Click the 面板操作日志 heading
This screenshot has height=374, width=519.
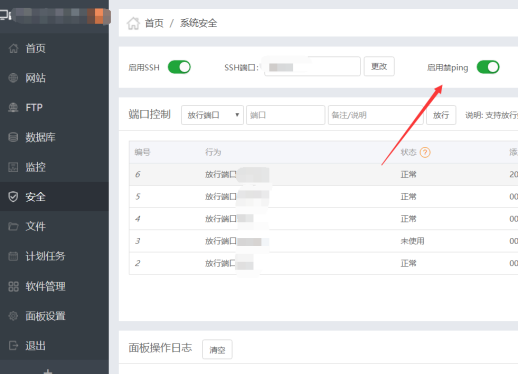[160, 348]
